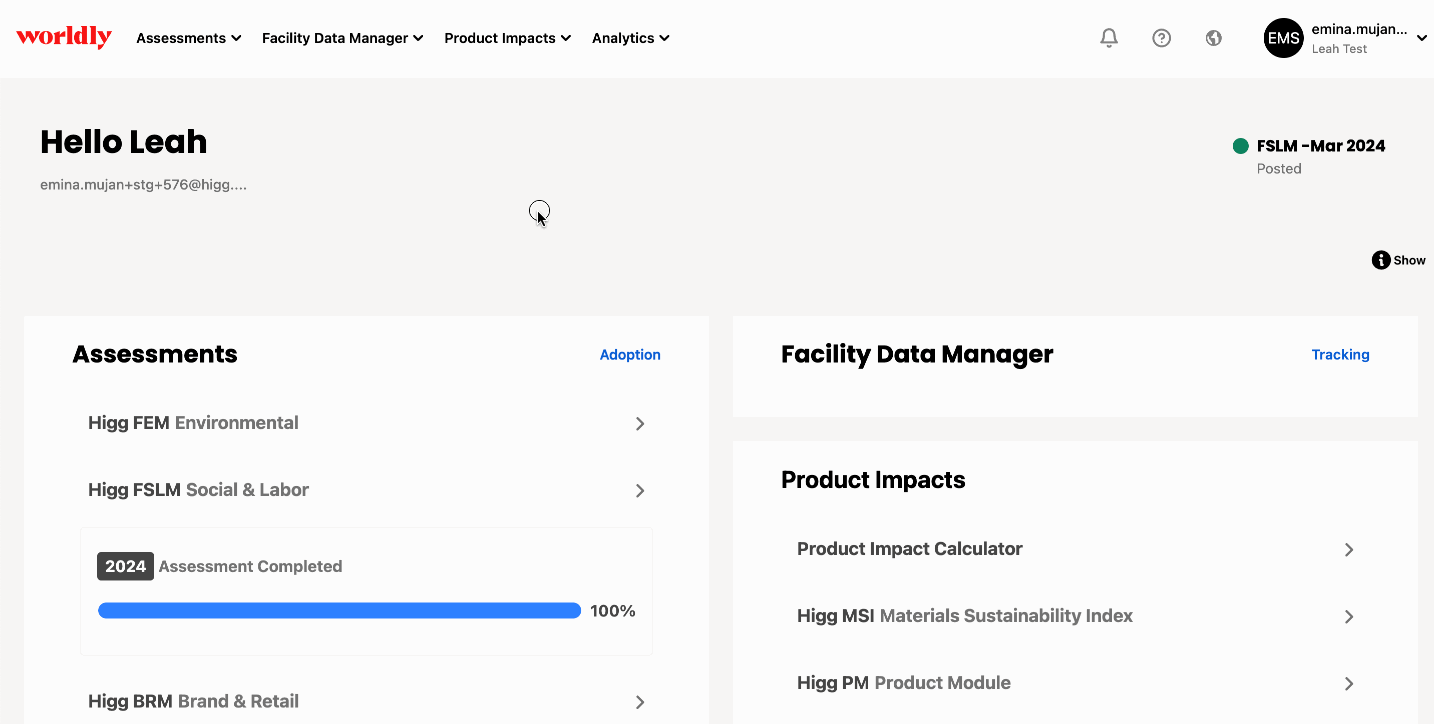Click the Posted status text
The width and height of the screenshot is (1434, 724).
point(1279,169)
